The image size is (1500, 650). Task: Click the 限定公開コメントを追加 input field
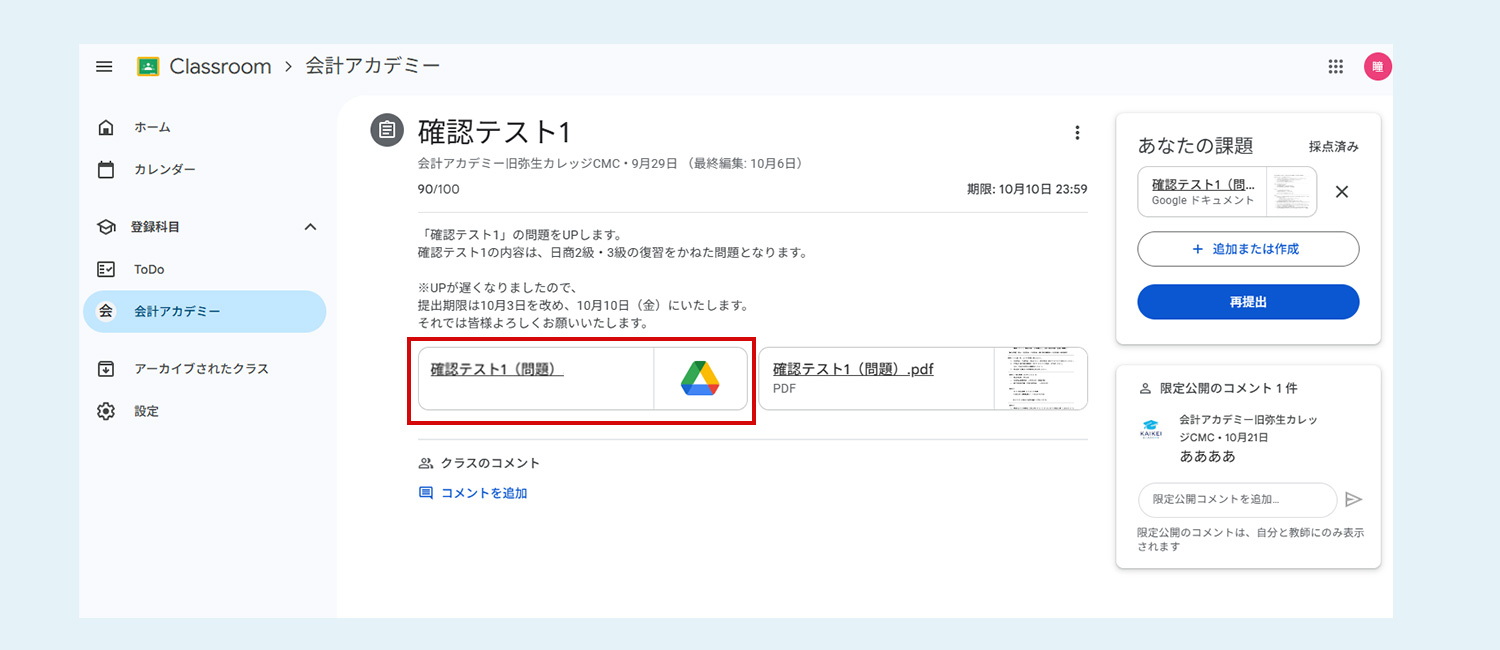[1236, 500]
